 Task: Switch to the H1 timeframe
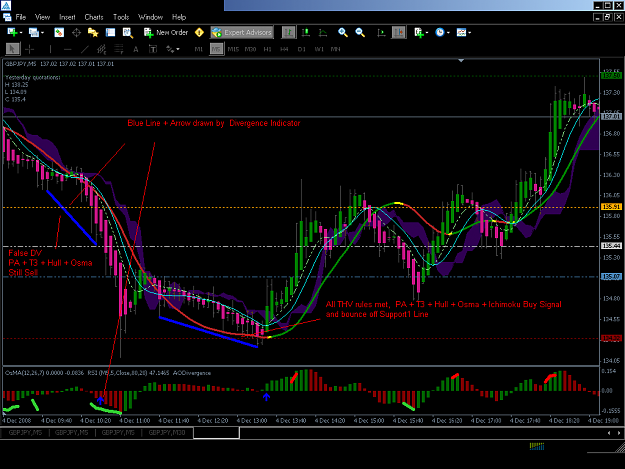click(x=267, y=49)
